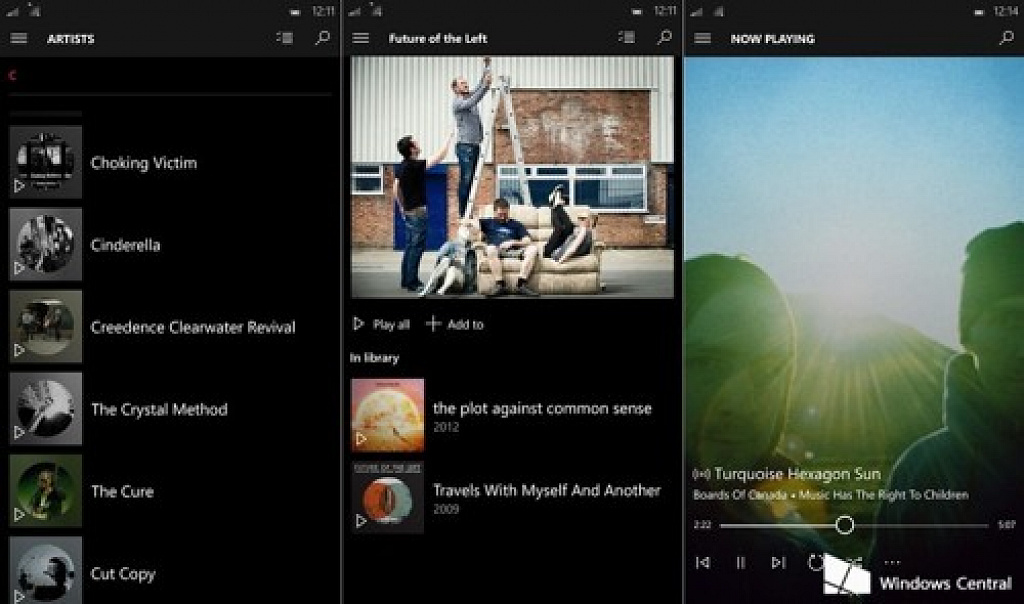Pause the current song

click(741, 562)
